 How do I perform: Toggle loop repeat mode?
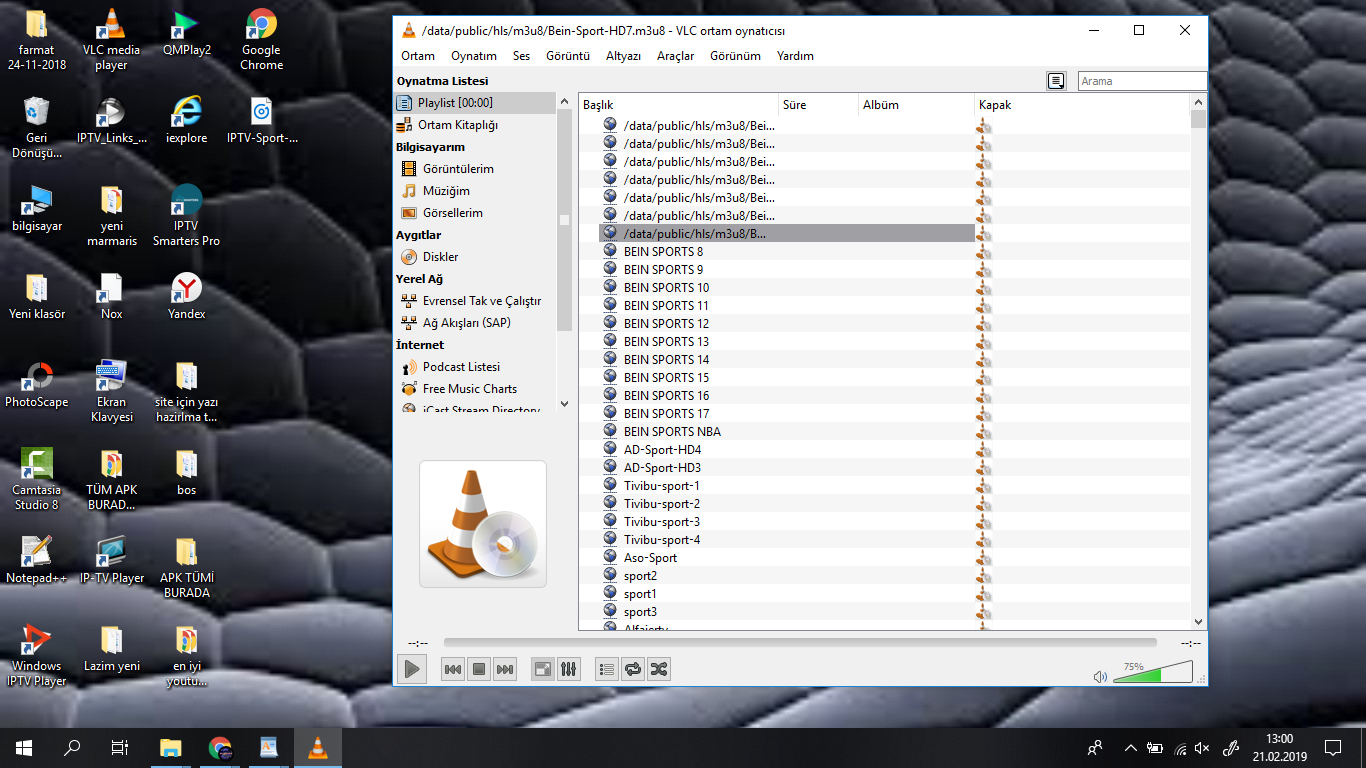click(633, 669)
